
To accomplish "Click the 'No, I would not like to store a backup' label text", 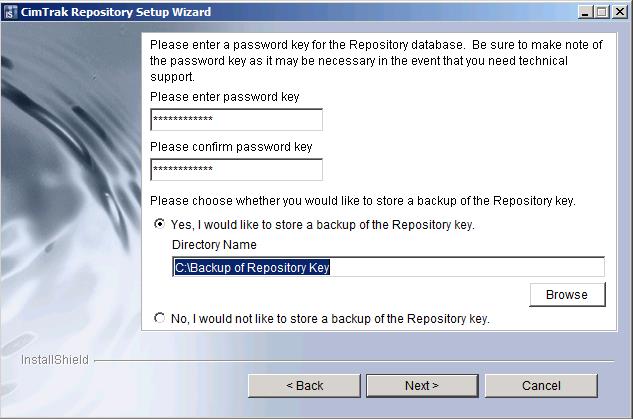I will tap(330, 319).
